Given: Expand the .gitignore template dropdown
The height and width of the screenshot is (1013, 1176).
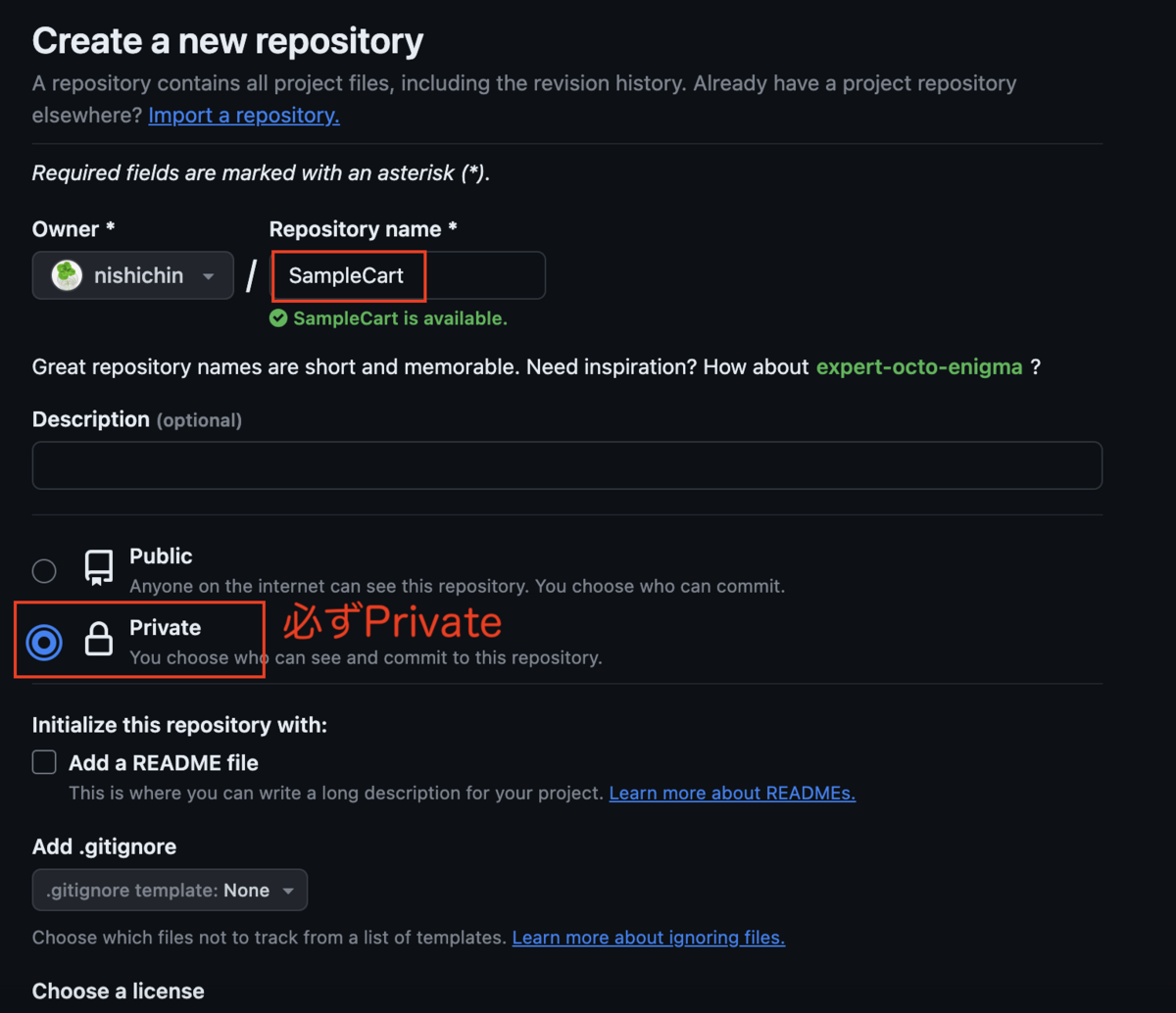Looking at the screenshot, I should click(169, 891).
